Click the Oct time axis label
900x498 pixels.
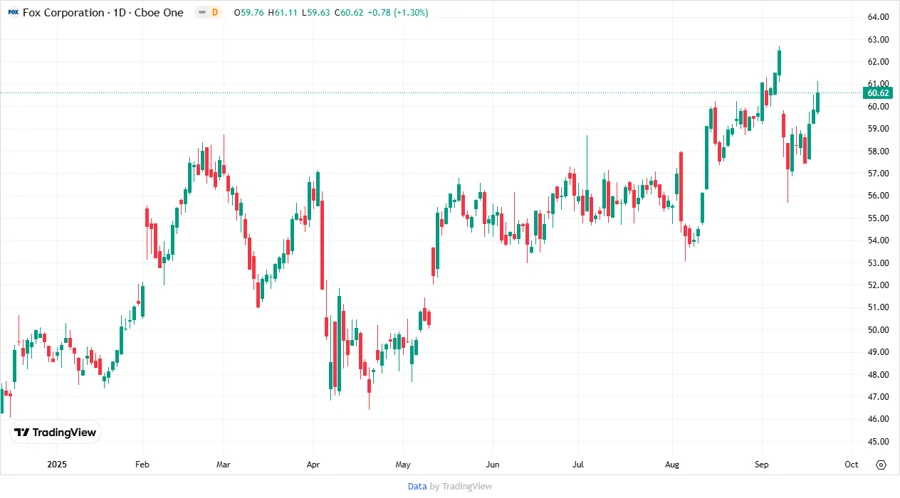(x=851, y=464)
